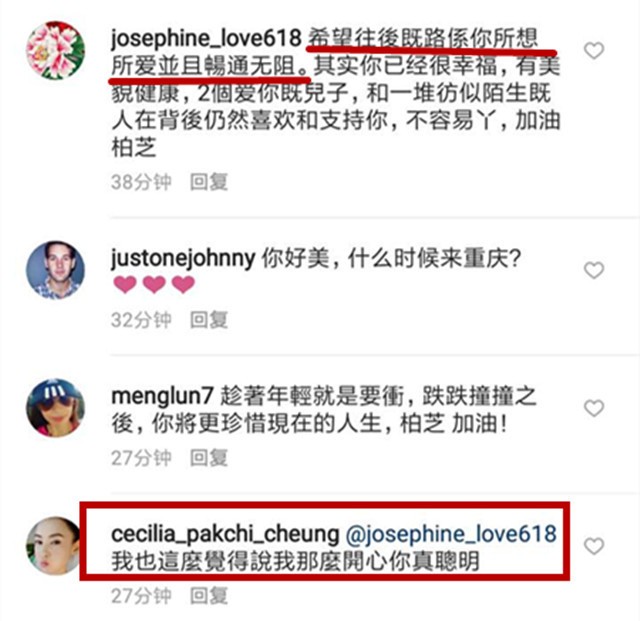Like josephine_love618's comment with the heart
640x621 pixels.
coord(594,51)
